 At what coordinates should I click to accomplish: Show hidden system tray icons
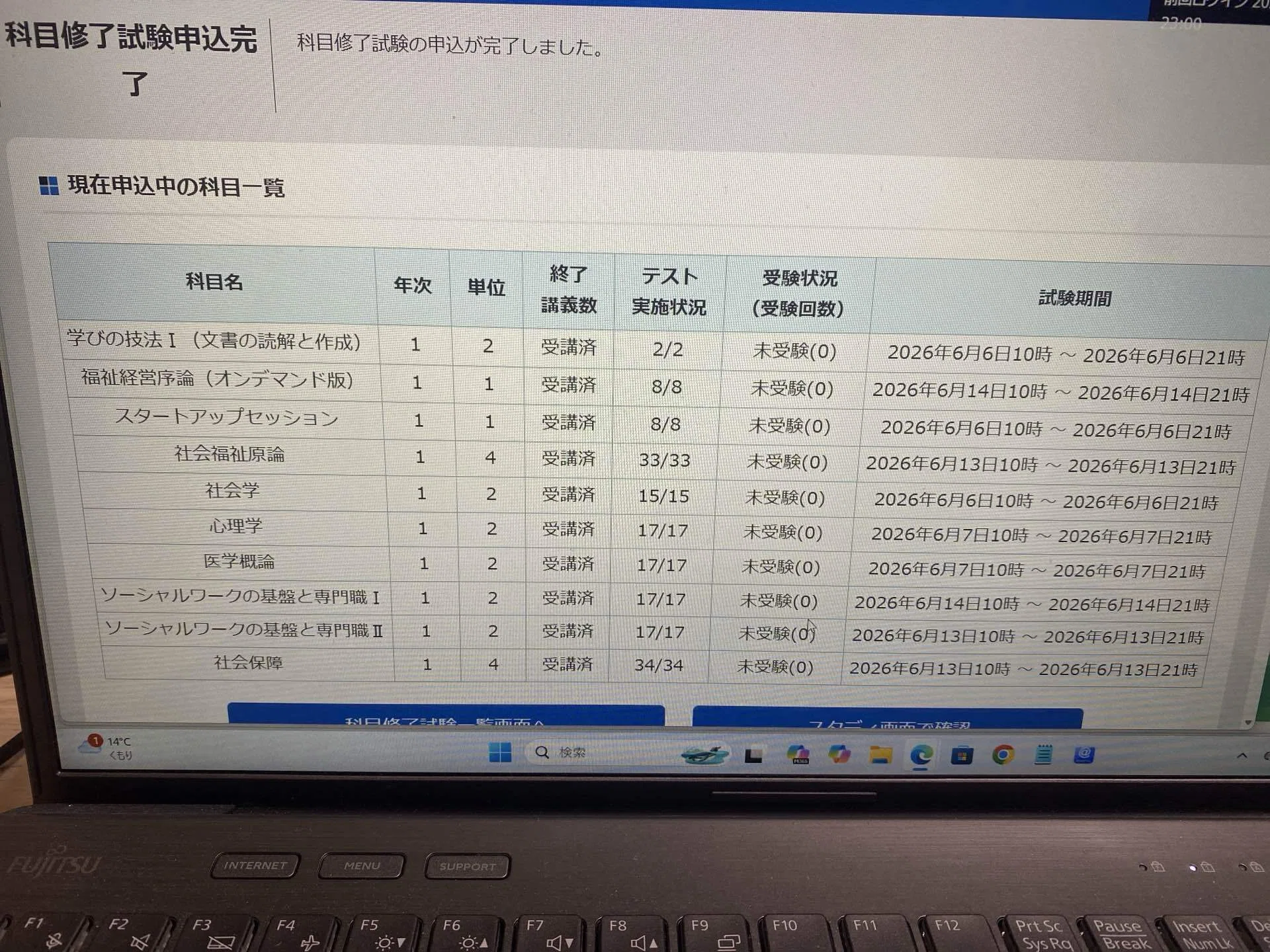[1242, 755]
